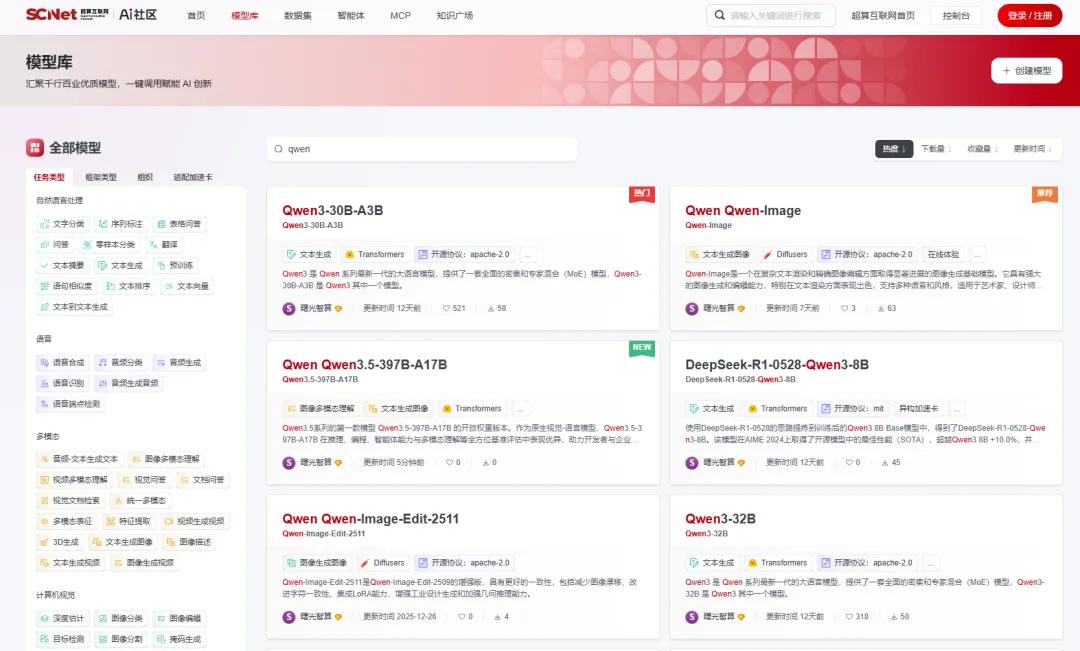Viewport: 1080px width, 651px height.
Task: Open the 在线体验 link on Qwen-Image card
Action: tap(944, 254)
